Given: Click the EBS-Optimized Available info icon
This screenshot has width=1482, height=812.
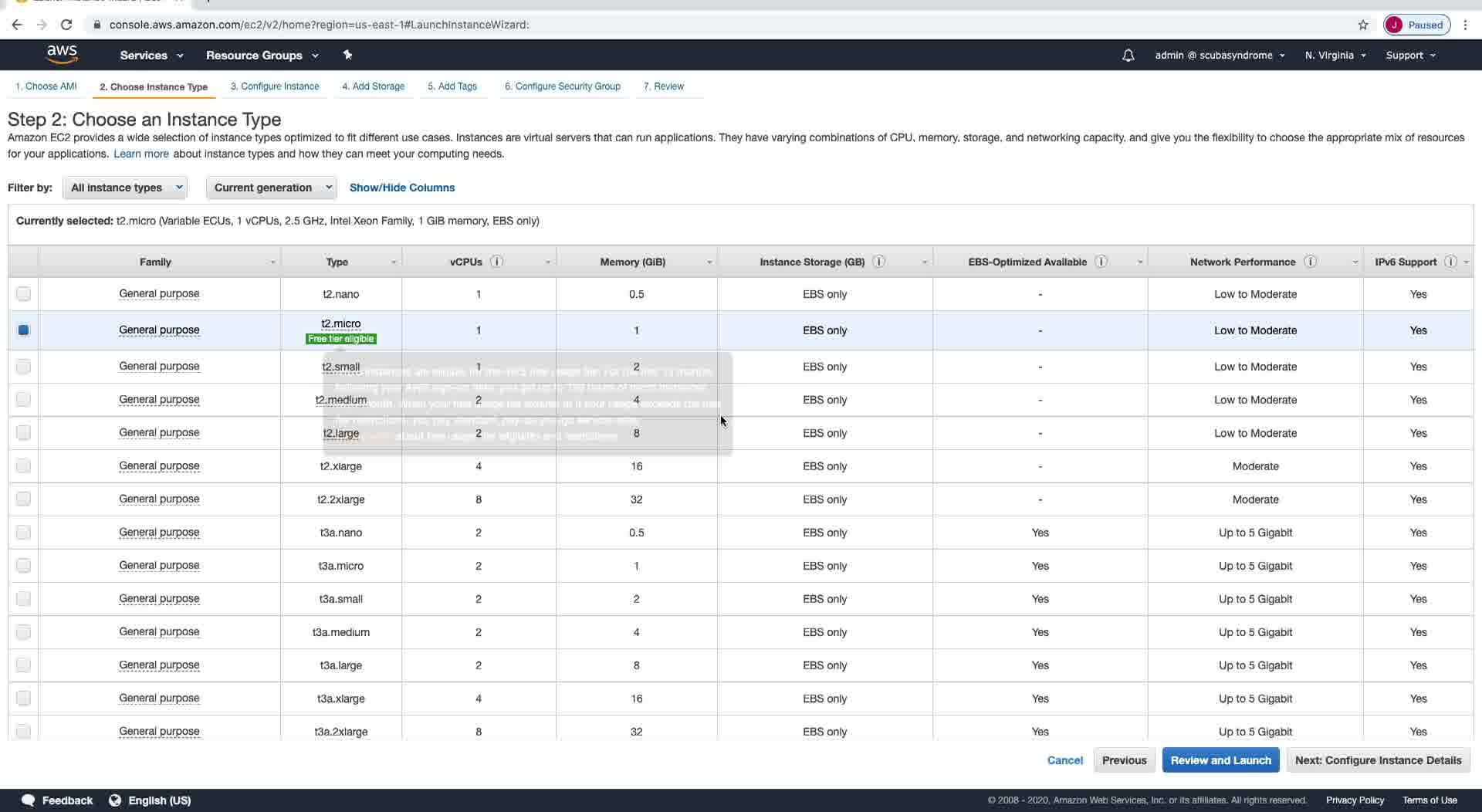Looking at the screenshot, I should tap(1101, 262).
